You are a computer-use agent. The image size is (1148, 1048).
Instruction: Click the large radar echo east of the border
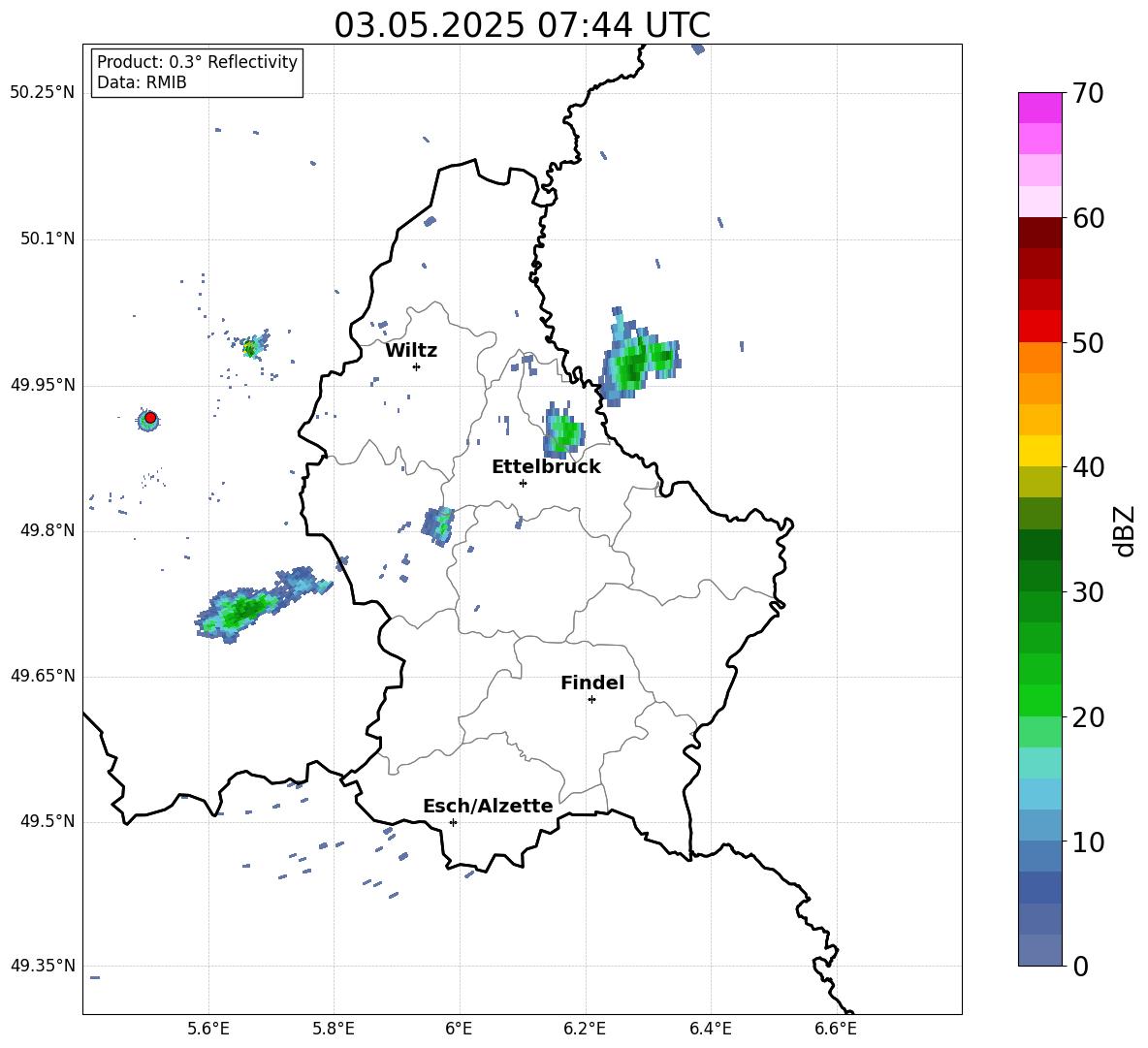639,359
